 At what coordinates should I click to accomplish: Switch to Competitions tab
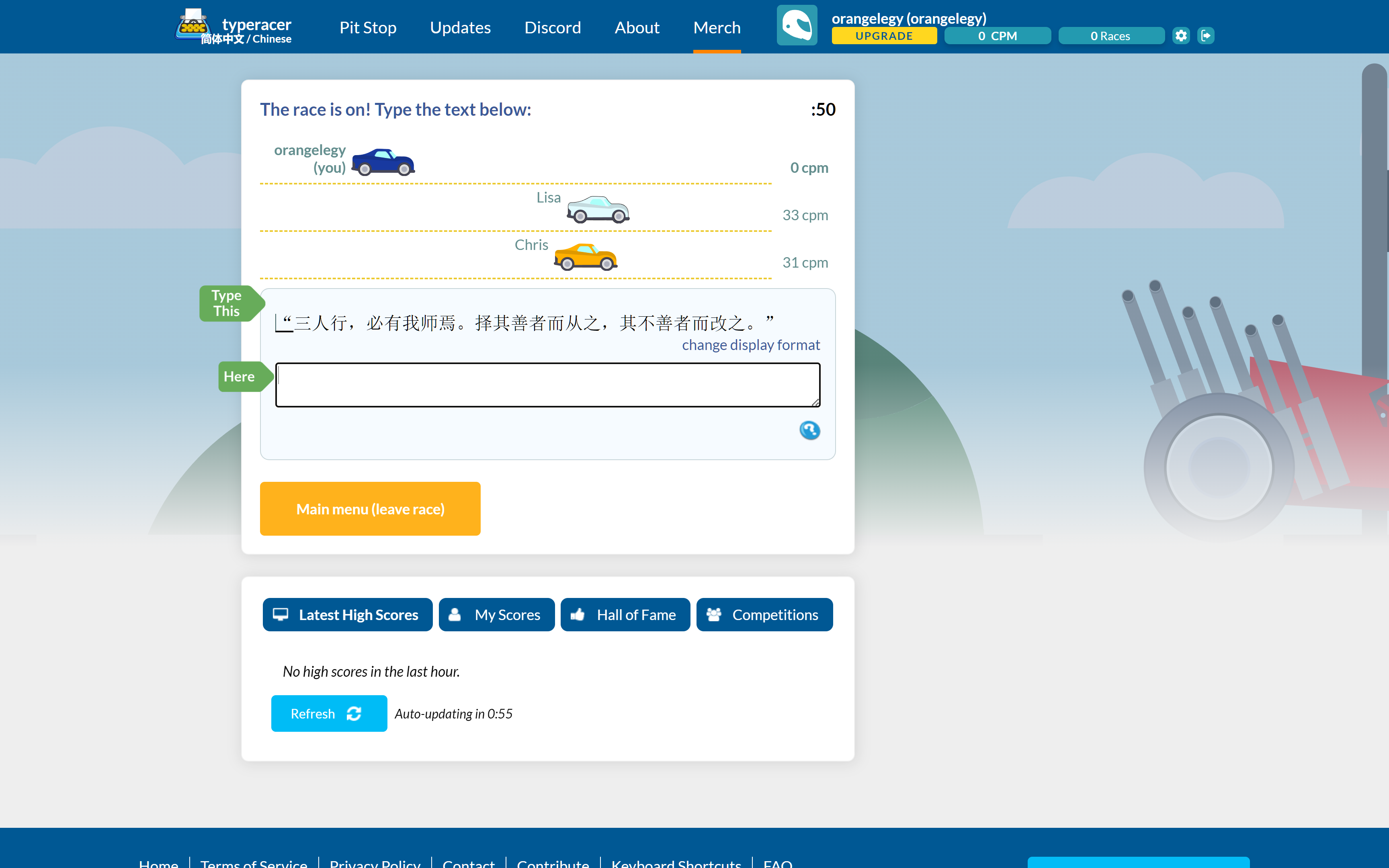point(764,614)
